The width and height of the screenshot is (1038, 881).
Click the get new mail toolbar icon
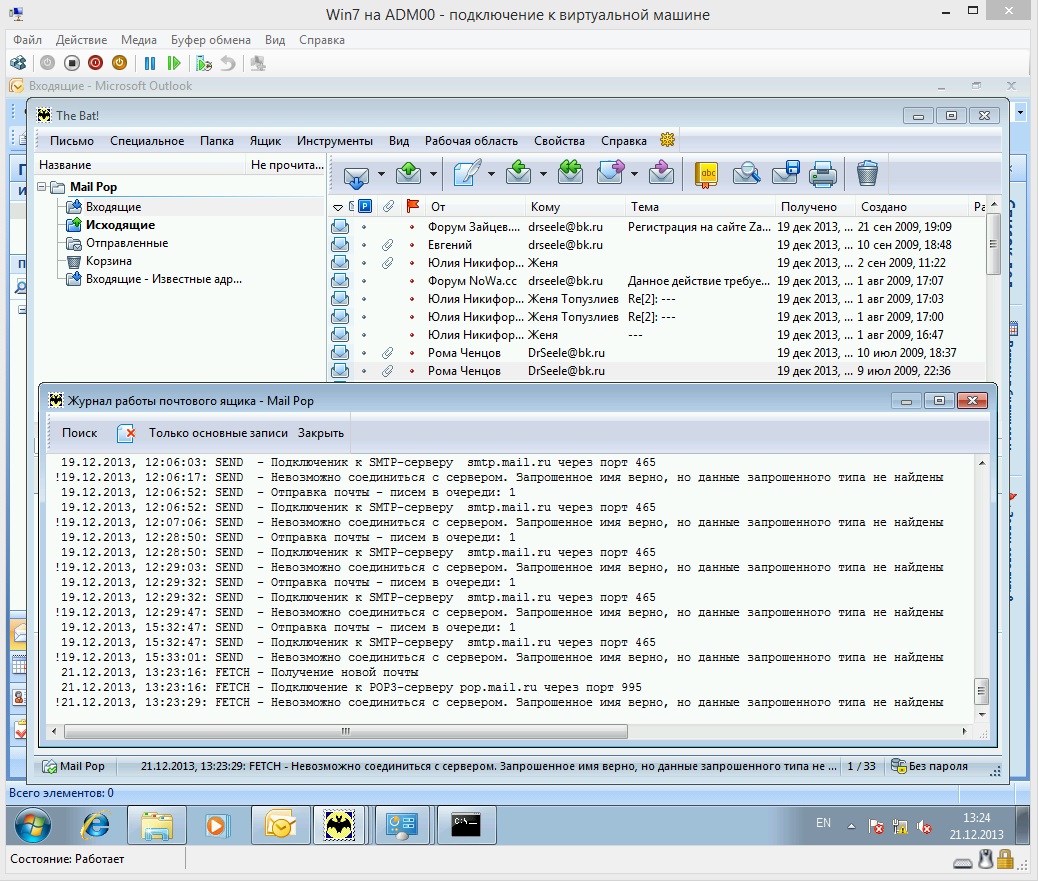(x=356, y=175)
